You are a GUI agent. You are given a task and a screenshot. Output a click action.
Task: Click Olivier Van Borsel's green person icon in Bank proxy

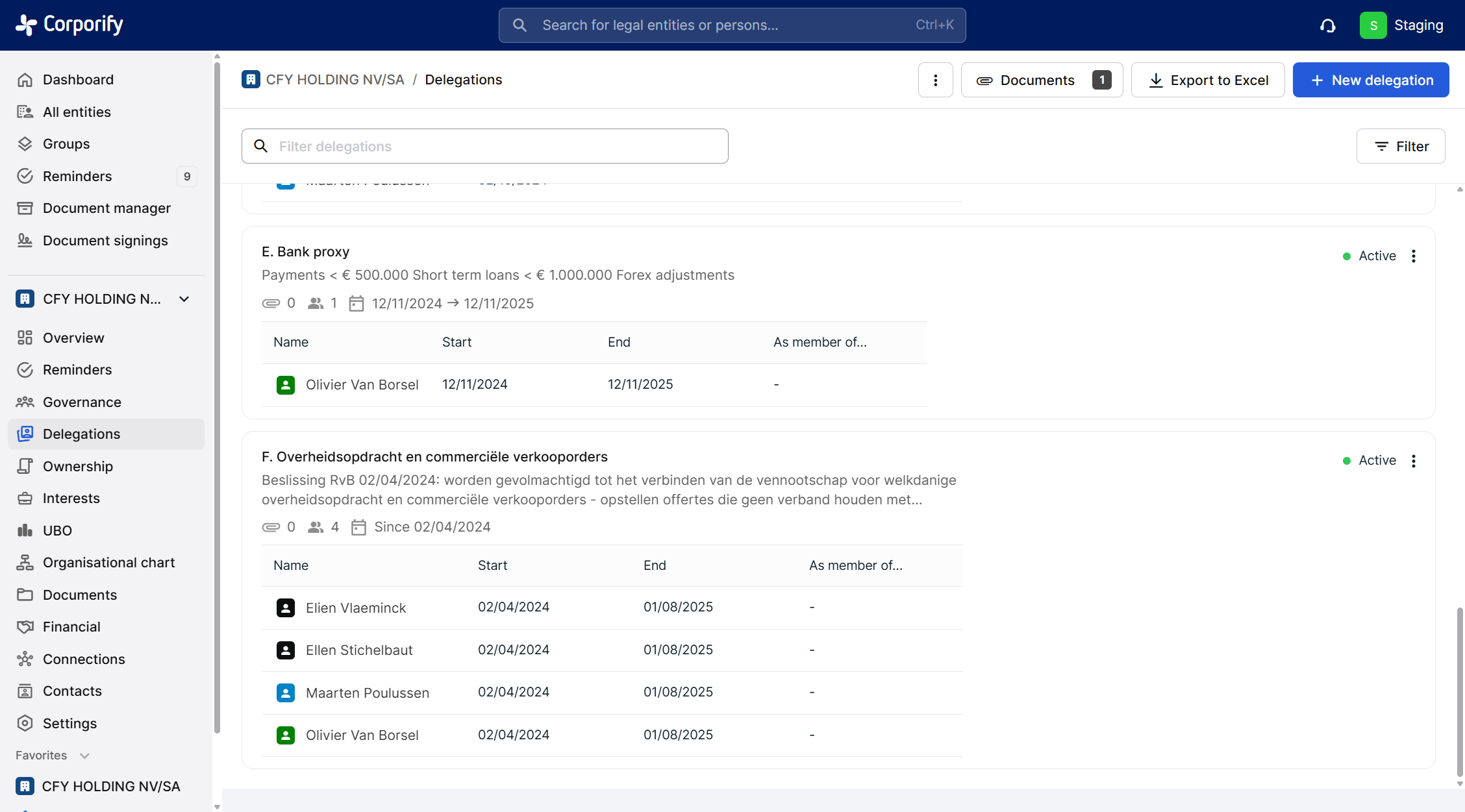286,385
